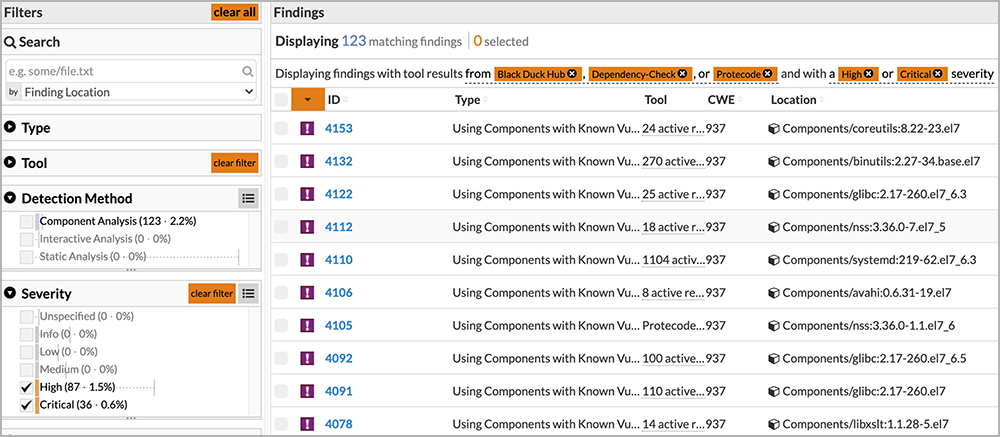Click severity icon for finding 4153
This screenshot has height=437, width=1000.
(308, 128)
